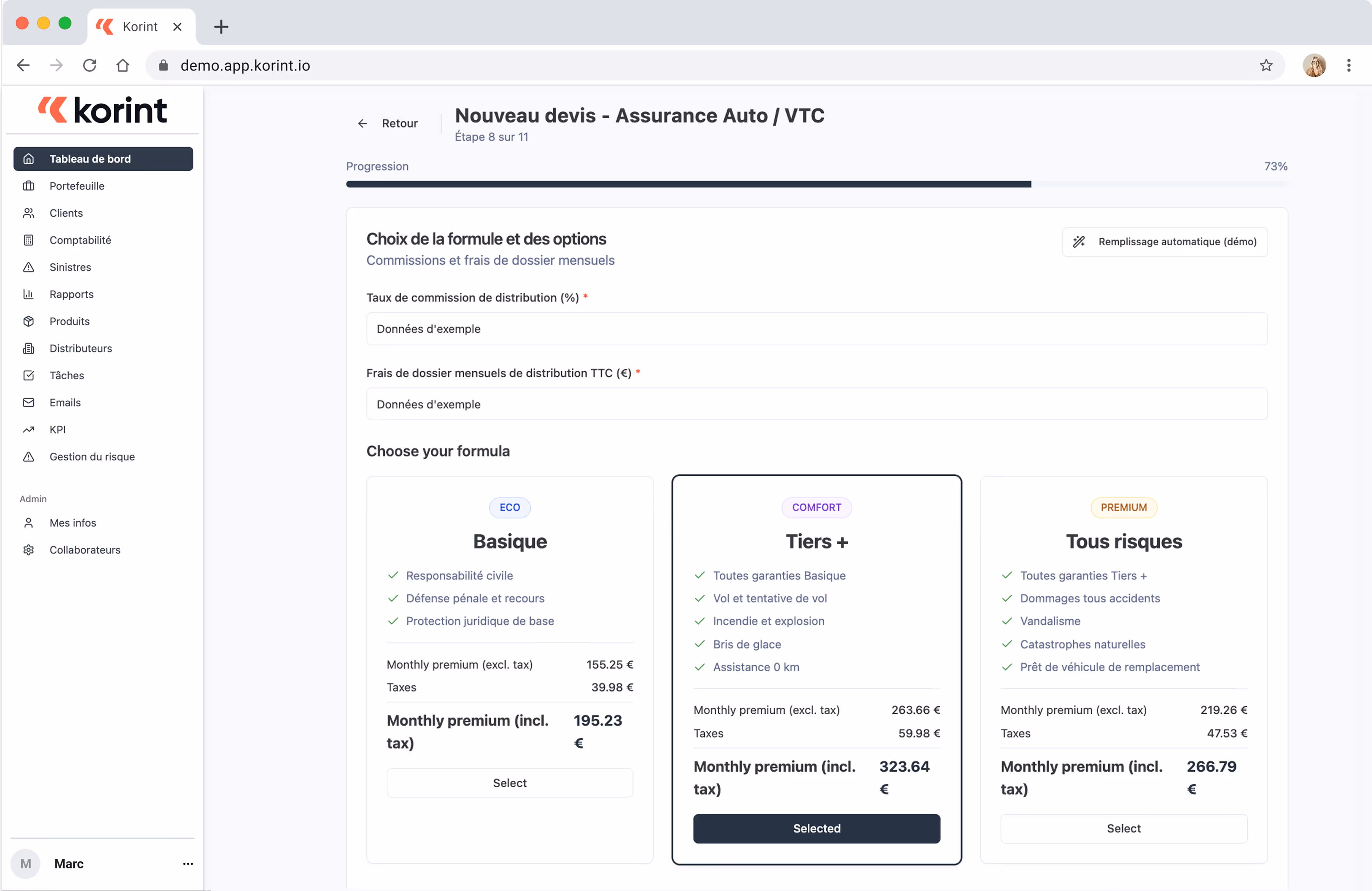The height and width of the screenshot is (891, 1372).
Task: Go to Gestion du risque section
Action: pyautogui.click(x=91, y=457)
